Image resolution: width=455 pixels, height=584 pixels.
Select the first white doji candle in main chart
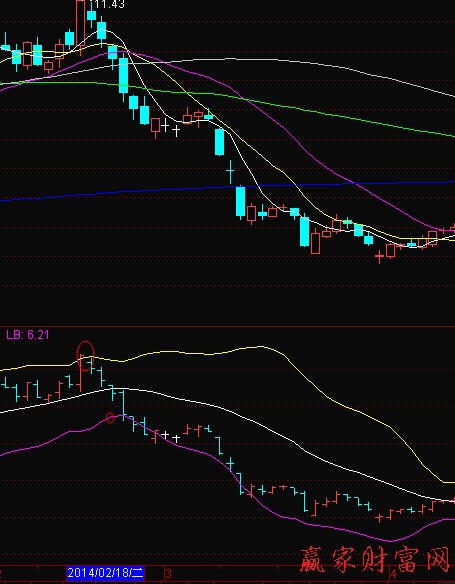(x=165, y=126)
